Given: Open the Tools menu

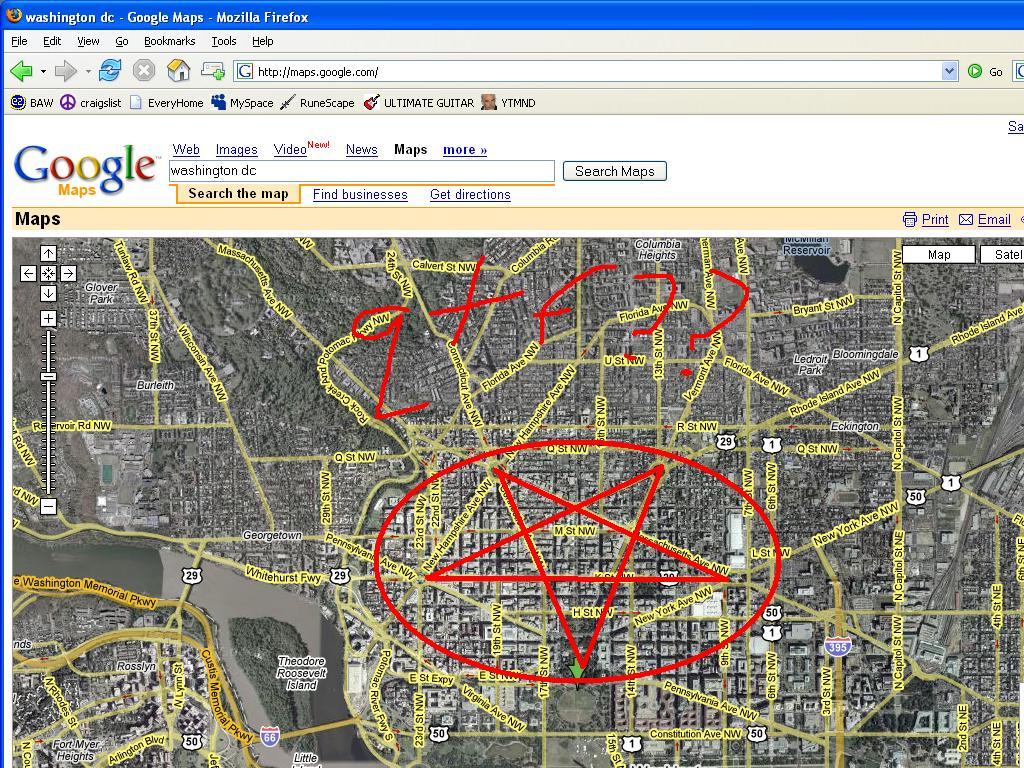Looking at the screenshot, I should coord(224,41).
